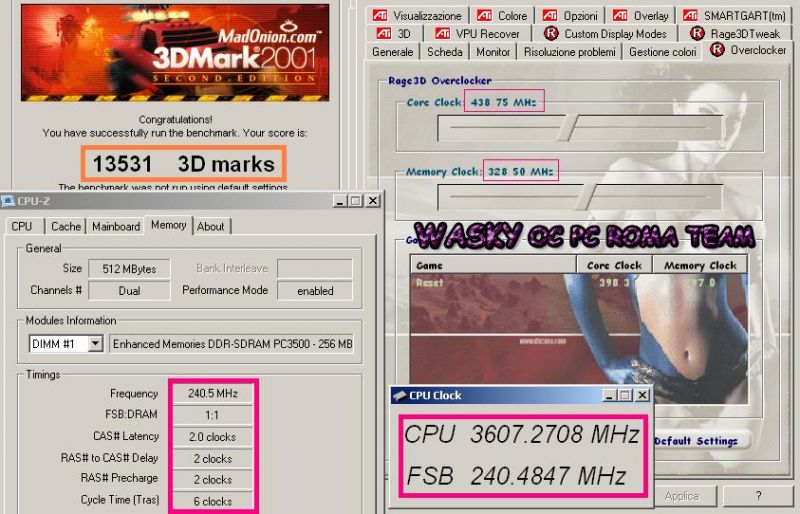Open the Opzioni tab
Screen dimensions: 800x514
click(x=570, y=16)
